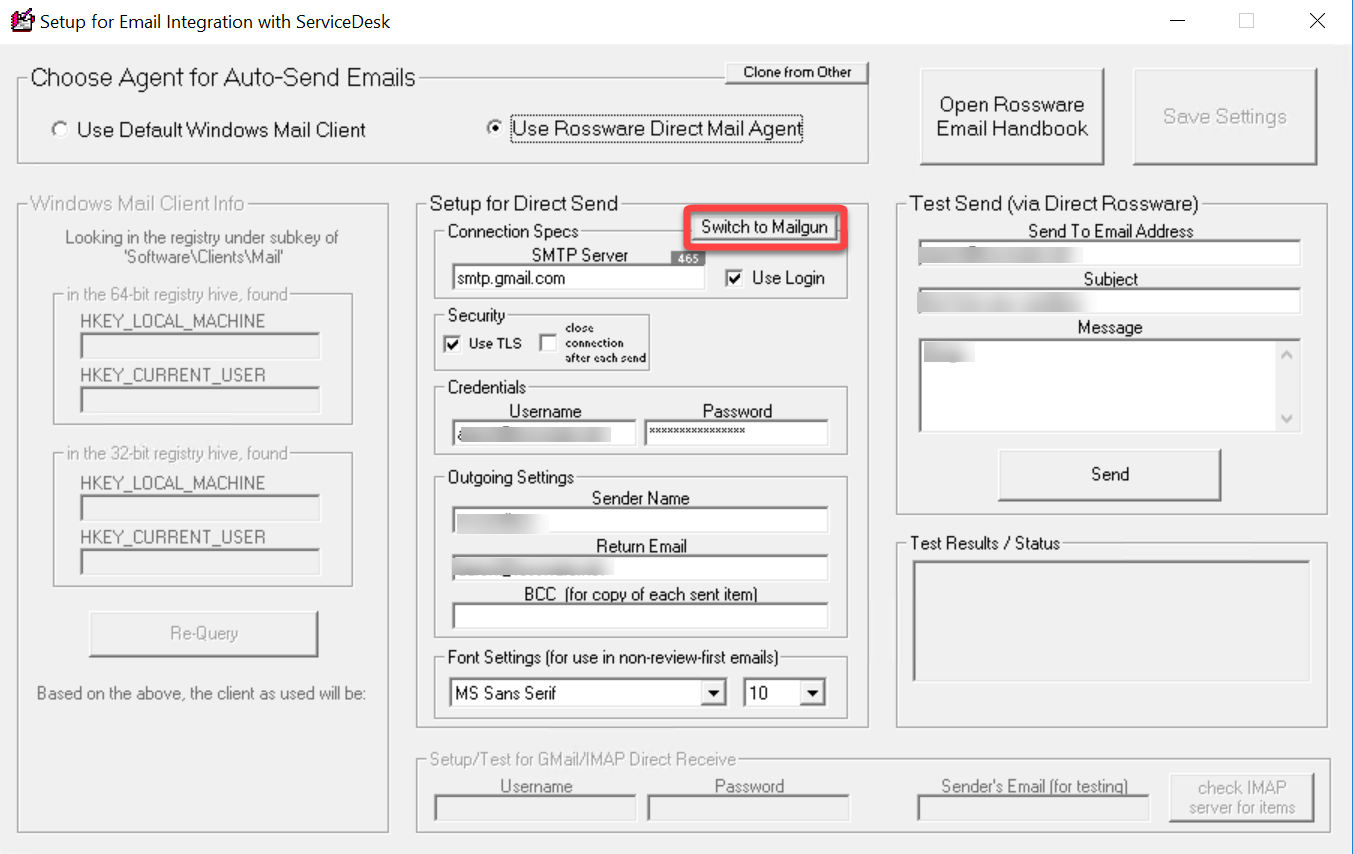Click the Sender's Email for testing field

pyautogui.click(x=1034, y=808)
